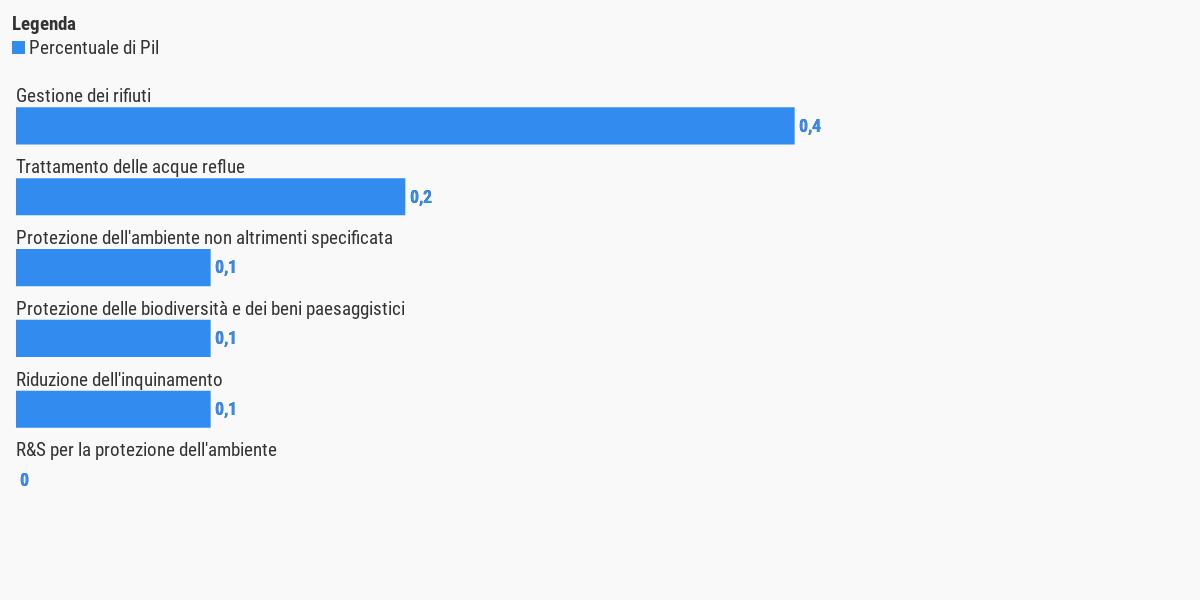Viewport: 1200px width, 600px height.
Task: Click the Protezione dell'ambiente non altrimenti specificata bar
Action: click(113, 268)
